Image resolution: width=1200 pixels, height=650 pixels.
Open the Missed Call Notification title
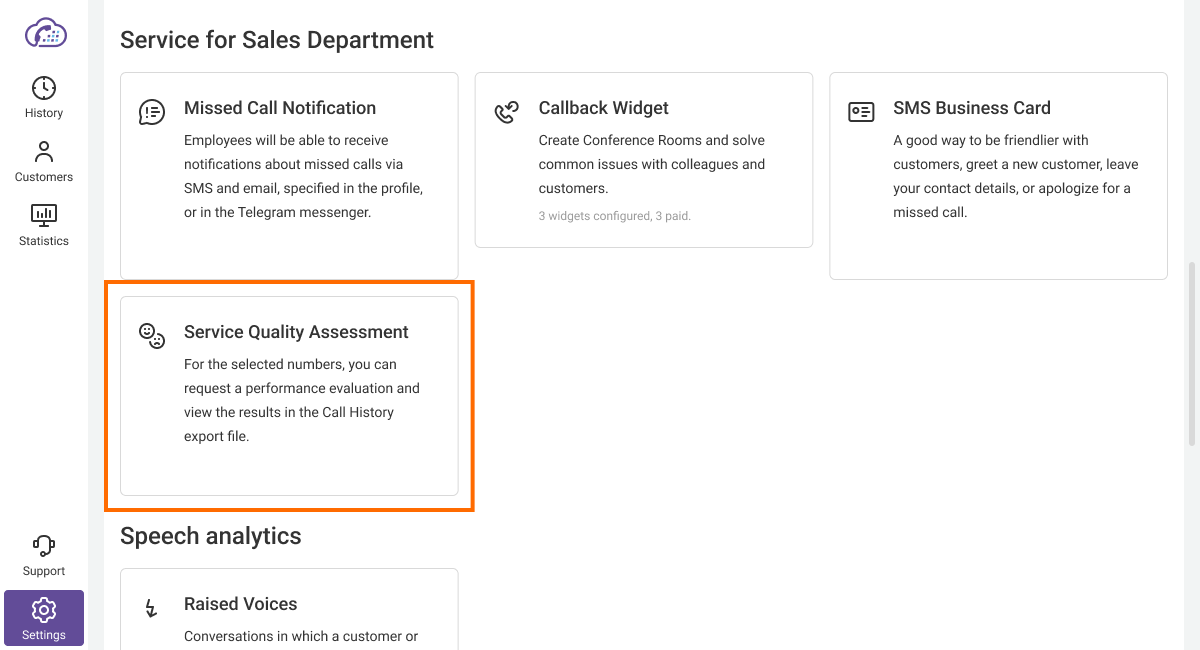(280, 108)
